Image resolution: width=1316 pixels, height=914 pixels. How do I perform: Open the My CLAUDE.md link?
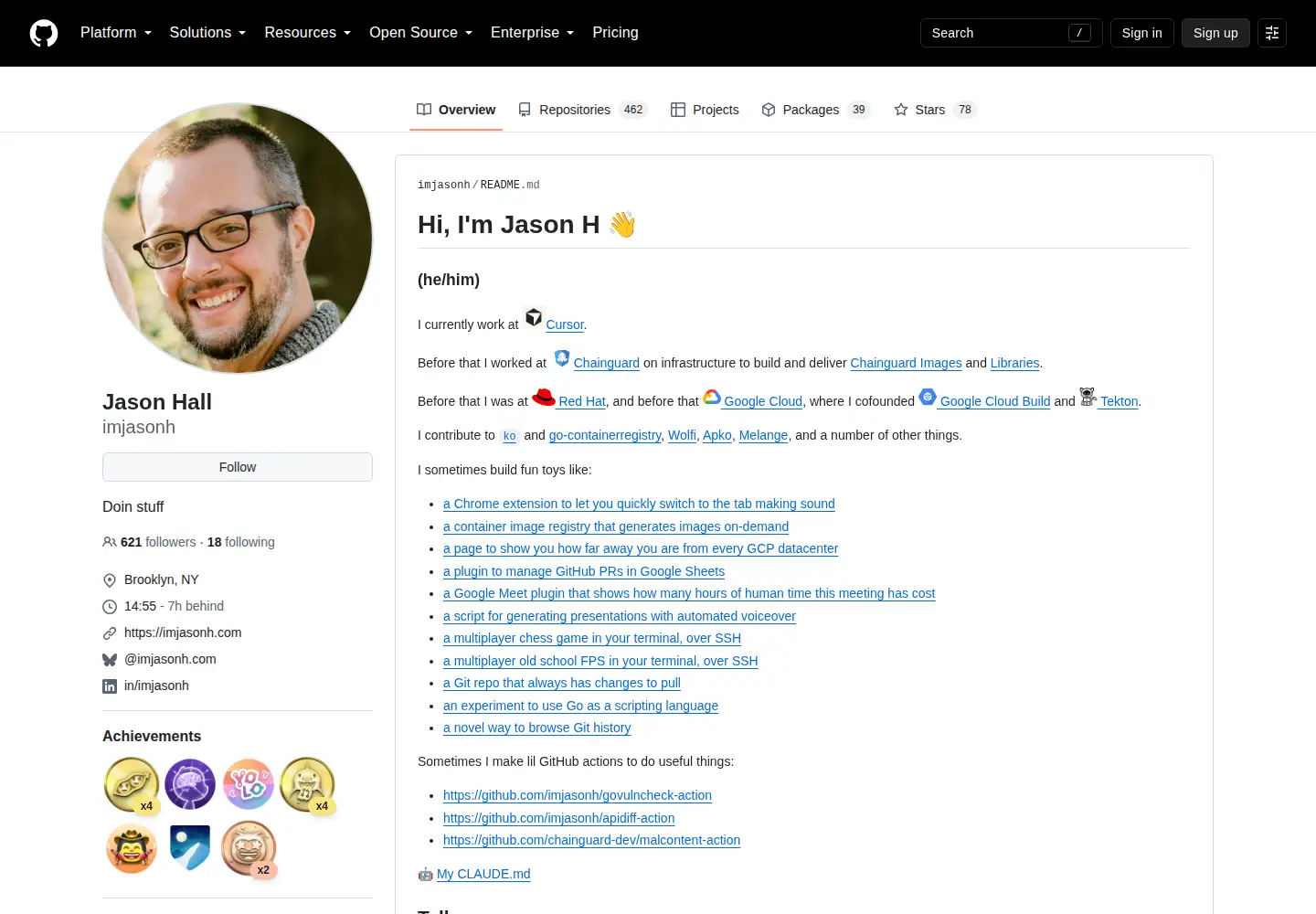[483, 874]
